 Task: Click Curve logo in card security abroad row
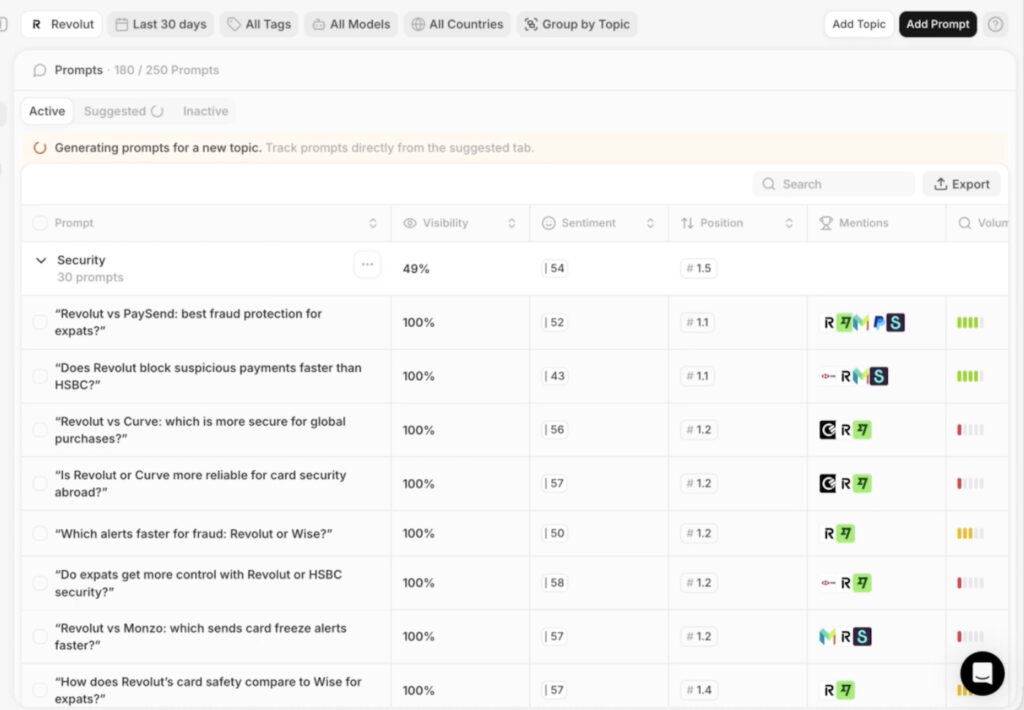point(827,484)
